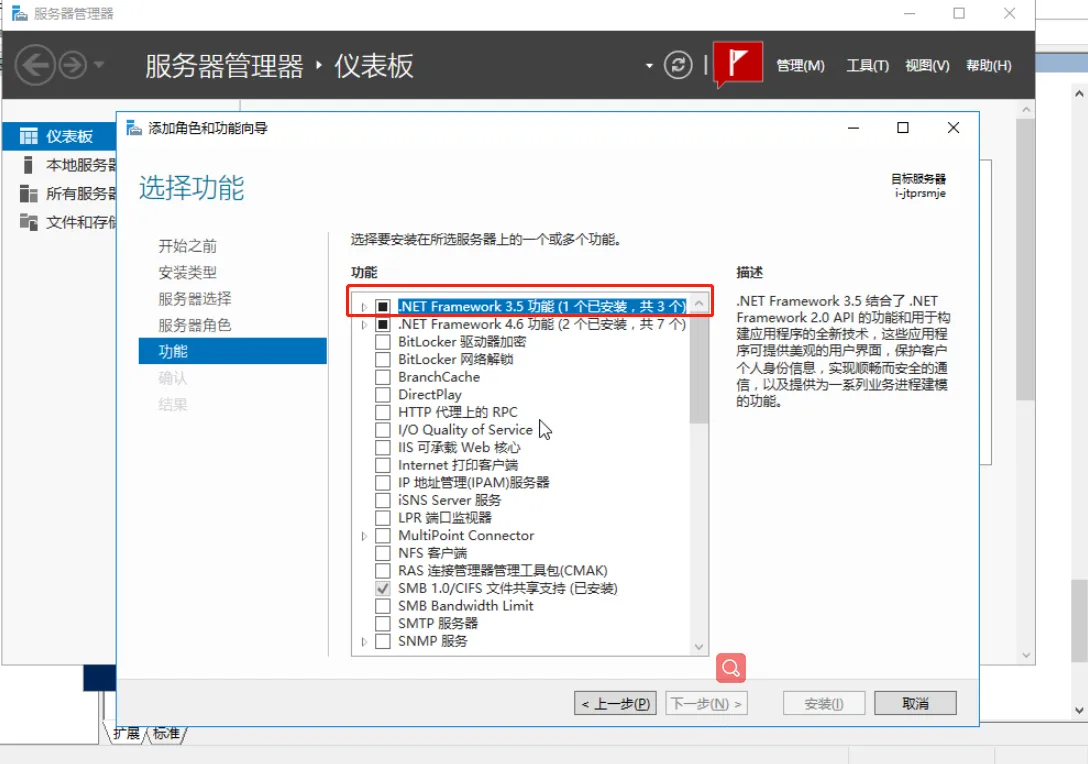Open the 工具(T) menu
1088x764 pixels.
pyautogui.click(x=866, y=64)
